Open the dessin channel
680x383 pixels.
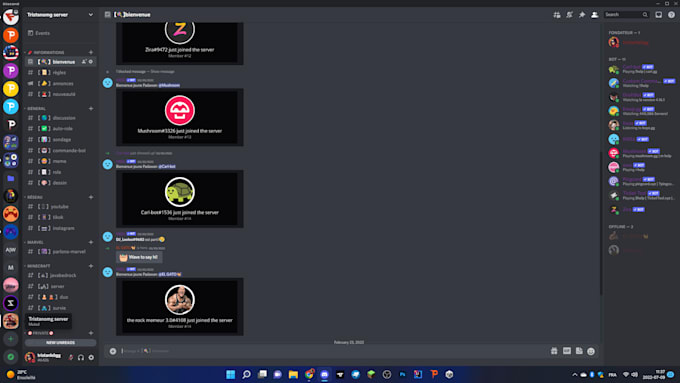(x=61, y=183)
